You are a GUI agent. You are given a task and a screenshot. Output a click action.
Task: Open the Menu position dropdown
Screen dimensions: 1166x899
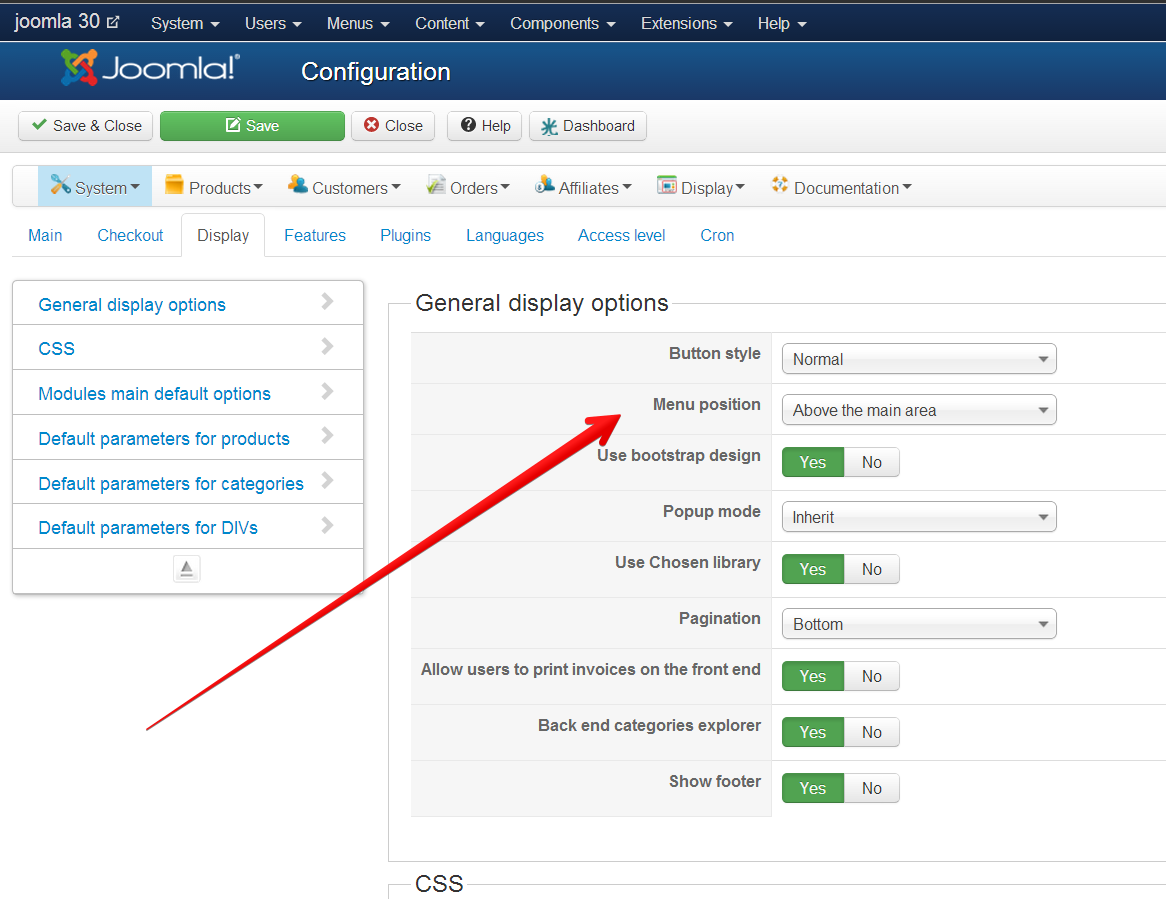click(x=918, y=410)
